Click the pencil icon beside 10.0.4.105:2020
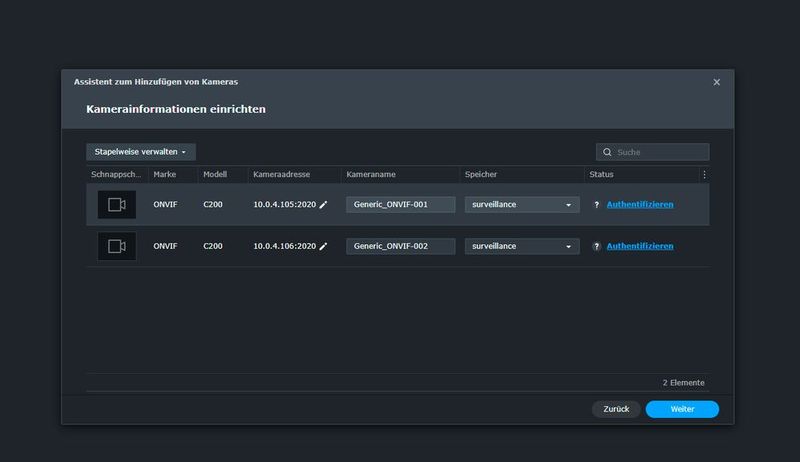The image size is (800, 462). tap(323, 204)
